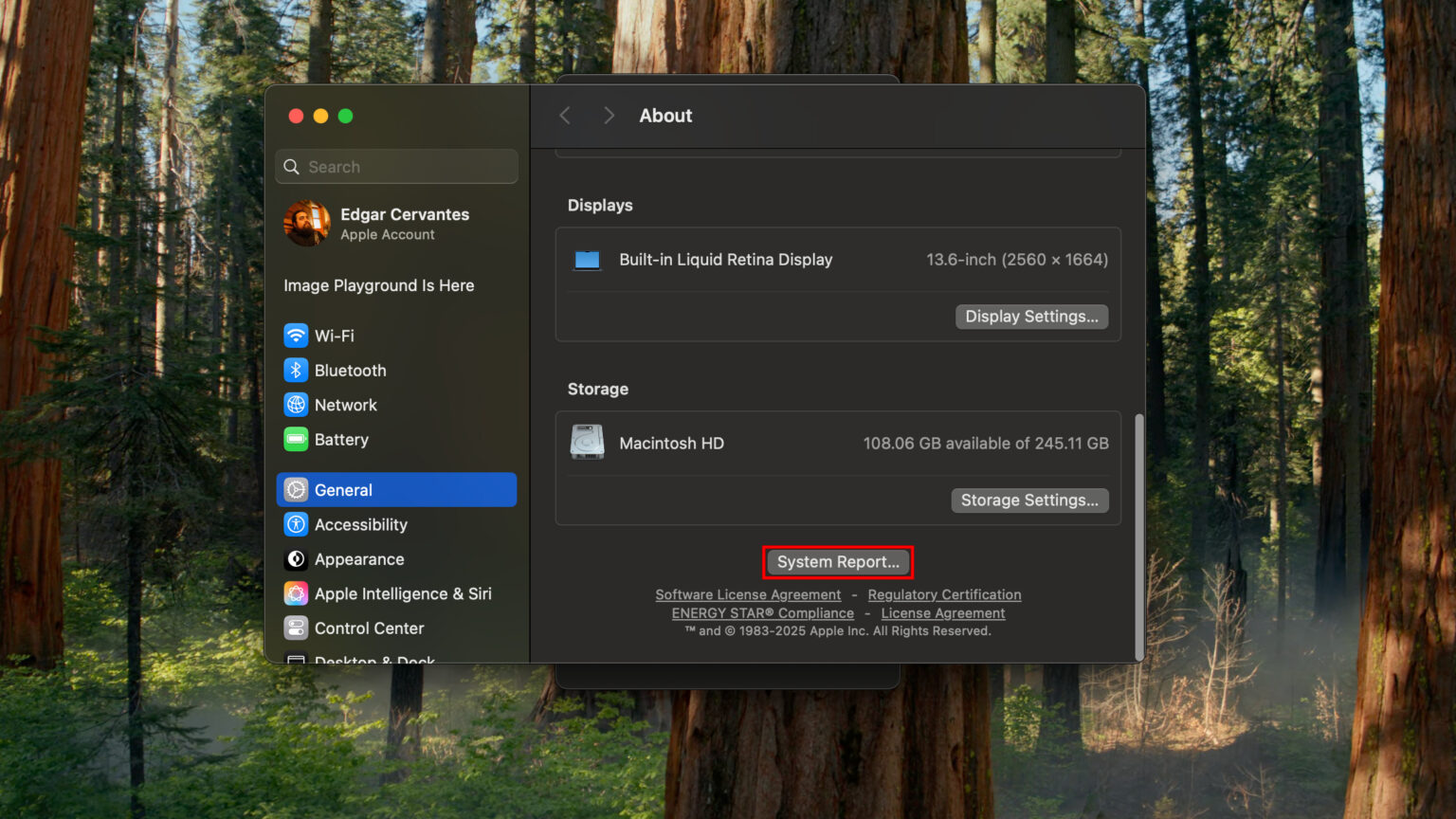
Task: Open Display Settings
Action: pos(1031,316)
